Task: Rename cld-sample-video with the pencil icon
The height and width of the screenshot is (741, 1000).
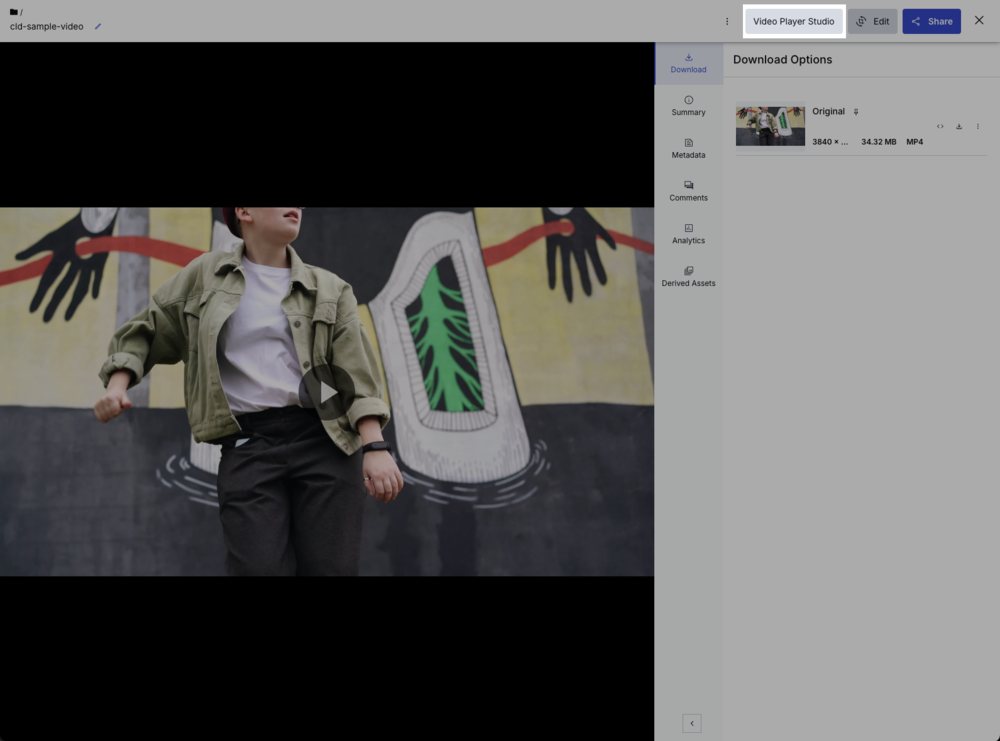Action: [97, 27]
